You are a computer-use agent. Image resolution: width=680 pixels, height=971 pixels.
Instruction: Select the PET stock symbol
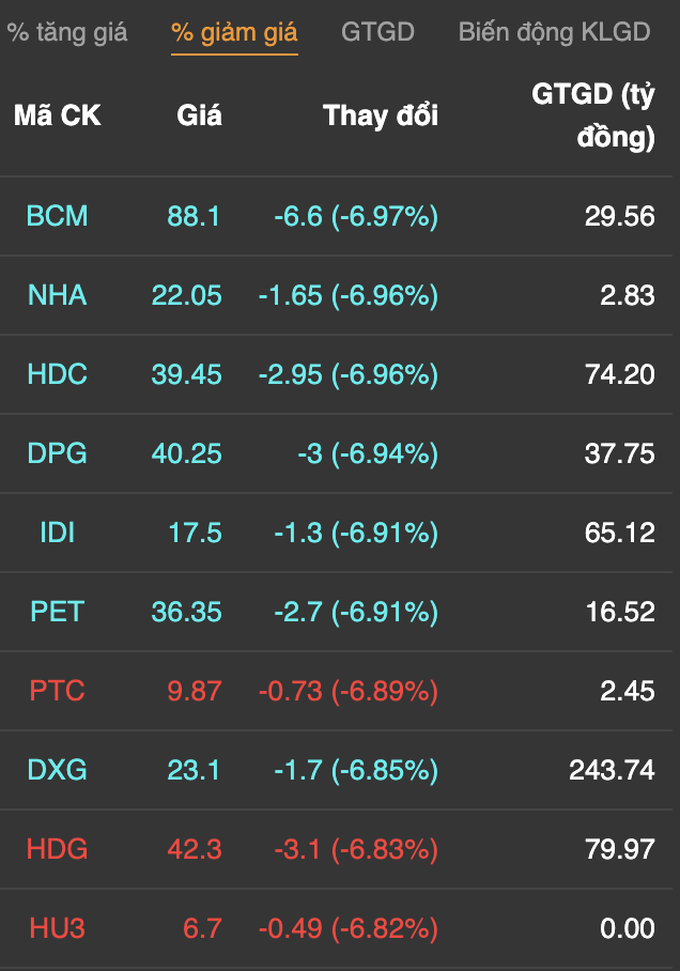coord(57,612)
